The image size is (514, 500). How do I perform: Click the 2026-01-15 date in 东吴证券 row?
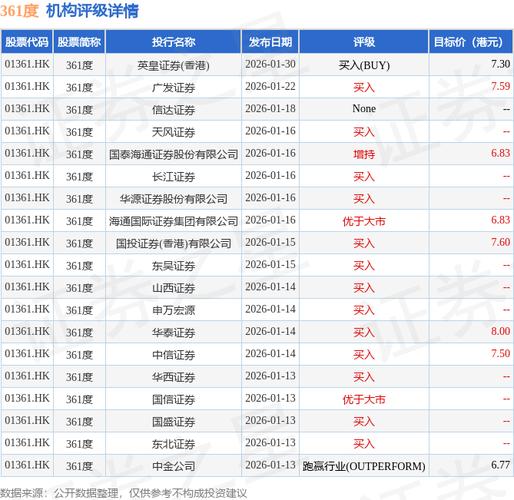270,264
